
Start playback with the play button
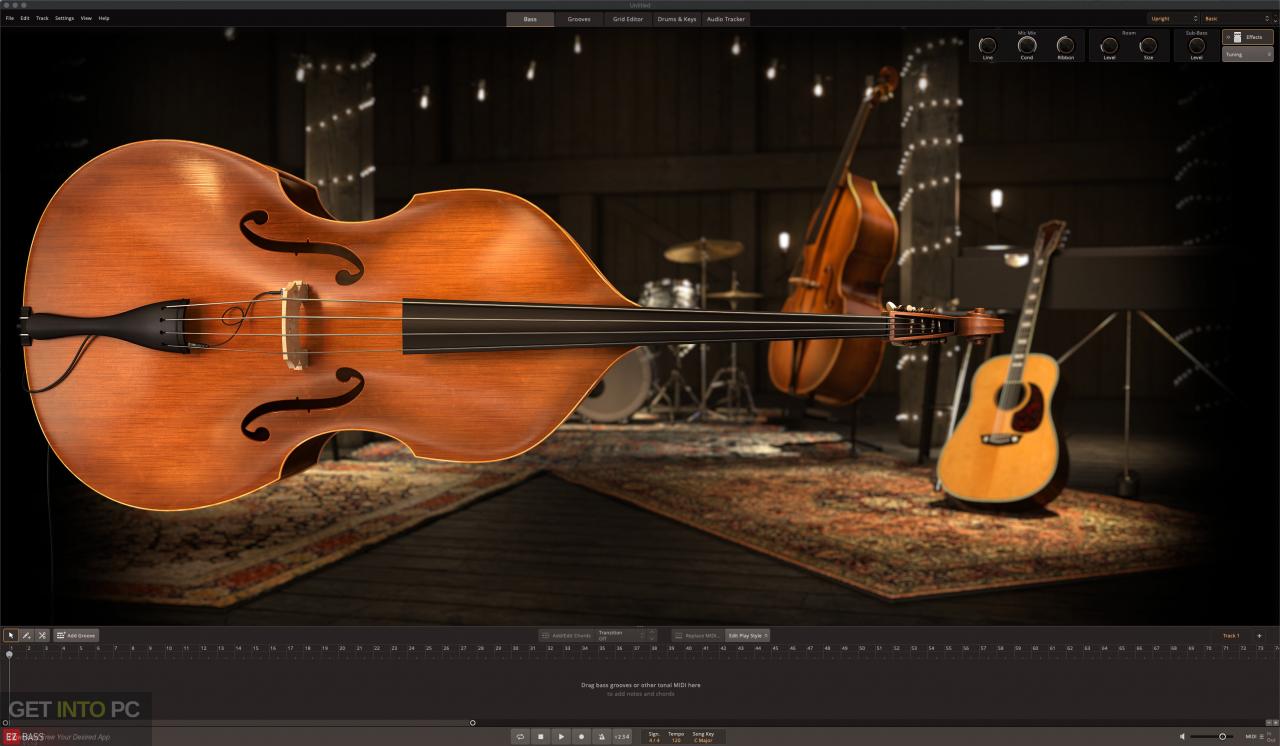pyautogui.click(x=561, y=736)
